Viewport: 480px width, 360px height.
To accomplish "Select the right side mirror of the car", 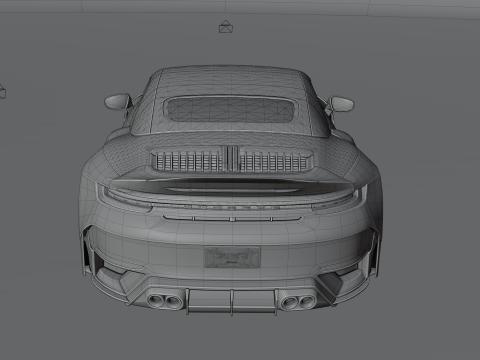I will 341,104.
